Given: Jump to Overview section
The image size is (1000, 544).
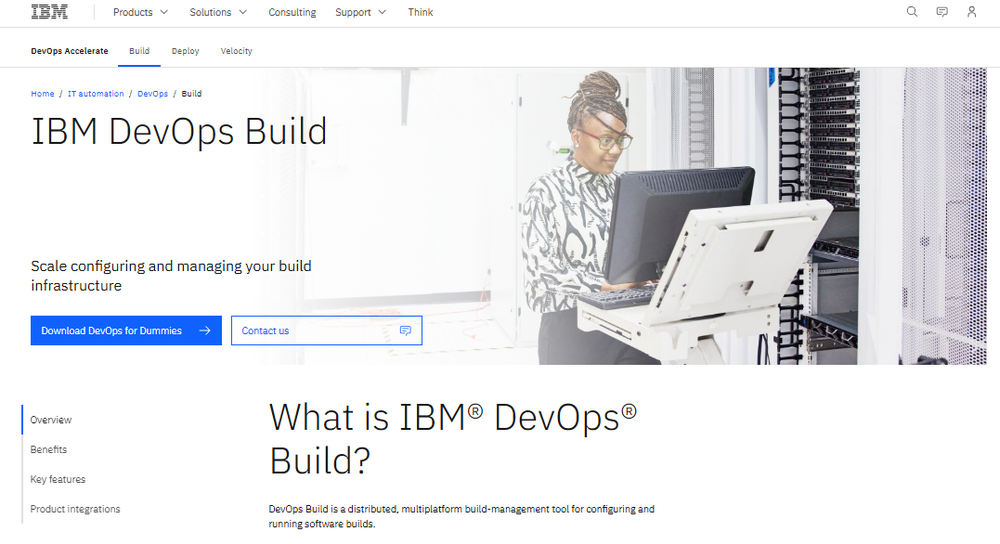Looking at the screenshot, I should coord(51,420).
